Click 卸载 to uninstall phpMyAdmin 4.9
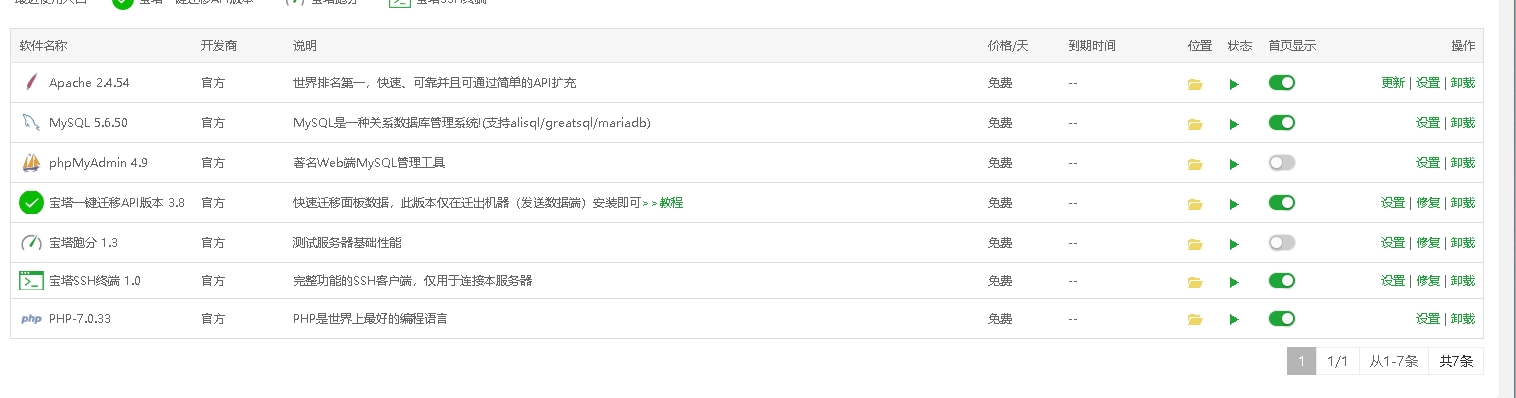 coord(1462,163)
